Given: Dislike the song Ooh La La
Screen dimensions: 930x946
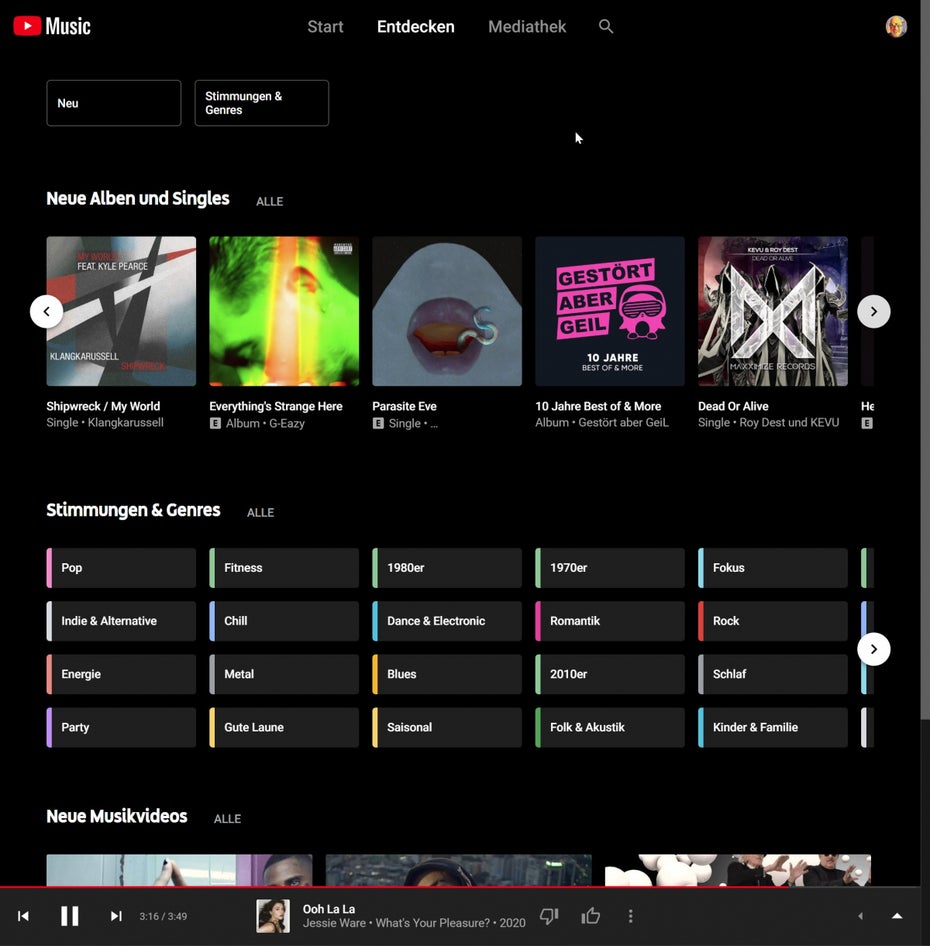Looking at the screenshot, I should (x=549, y=916).
